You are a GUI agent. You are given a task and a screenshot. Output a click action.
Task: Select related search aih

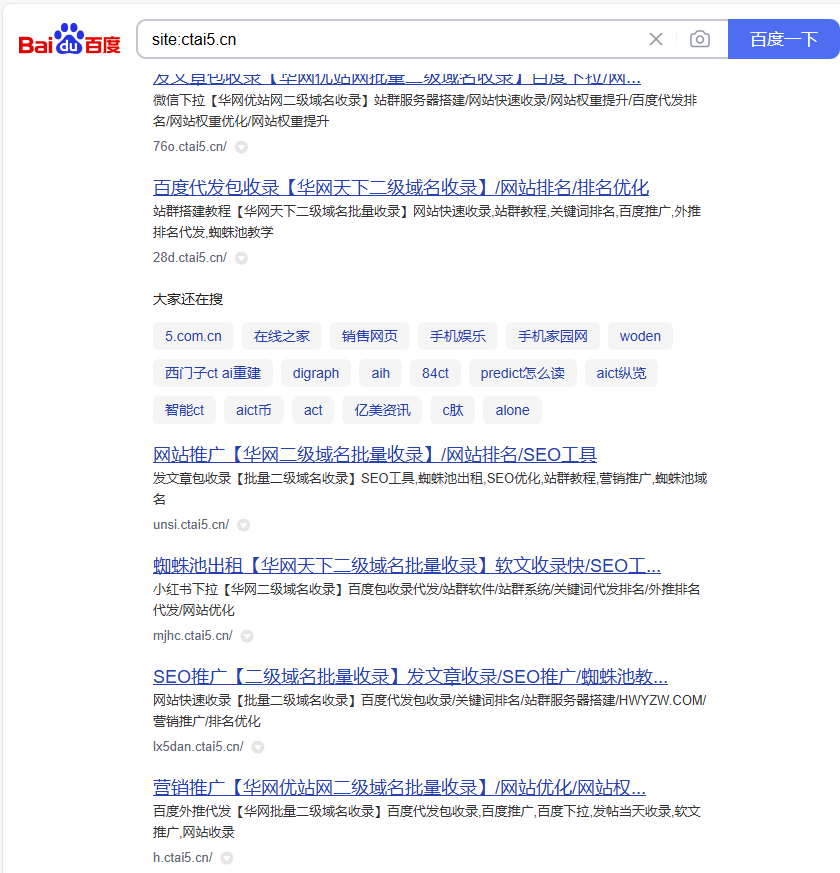381,373
